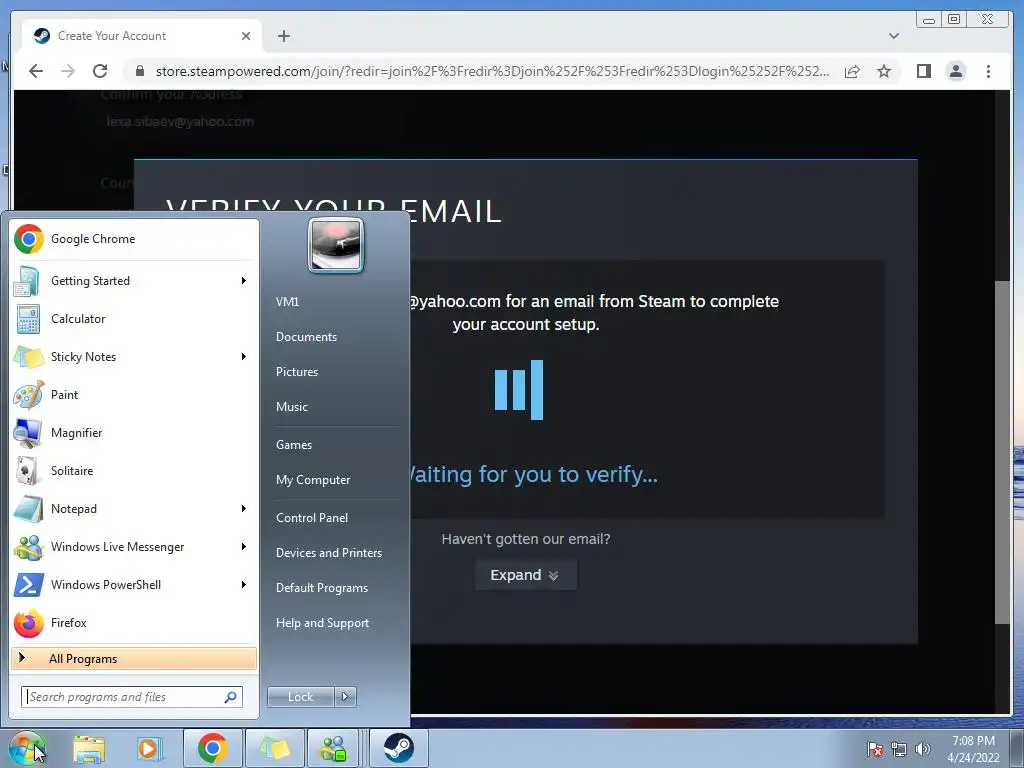Open Devices and Printers
This screenshot has width=1024, height=768.
328,553
